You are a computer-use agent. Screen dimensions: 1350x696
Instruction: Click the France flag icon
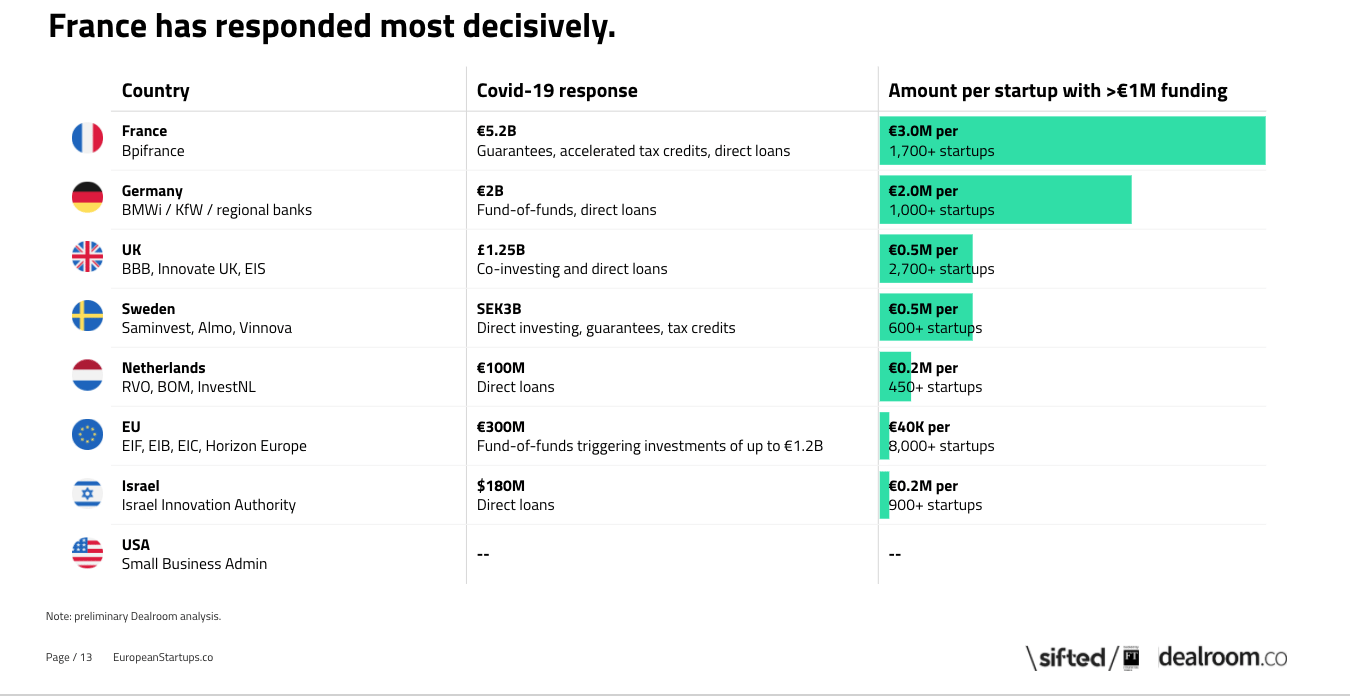pyautogui.click(x=87, y=138)
